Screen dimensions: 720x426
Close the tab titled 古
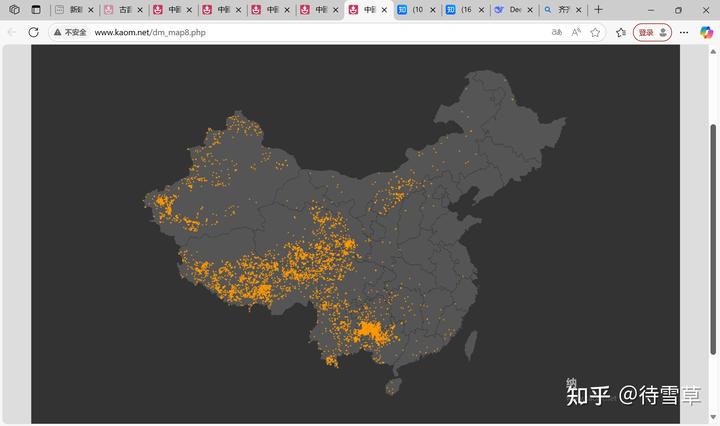(x=140, y=10)
